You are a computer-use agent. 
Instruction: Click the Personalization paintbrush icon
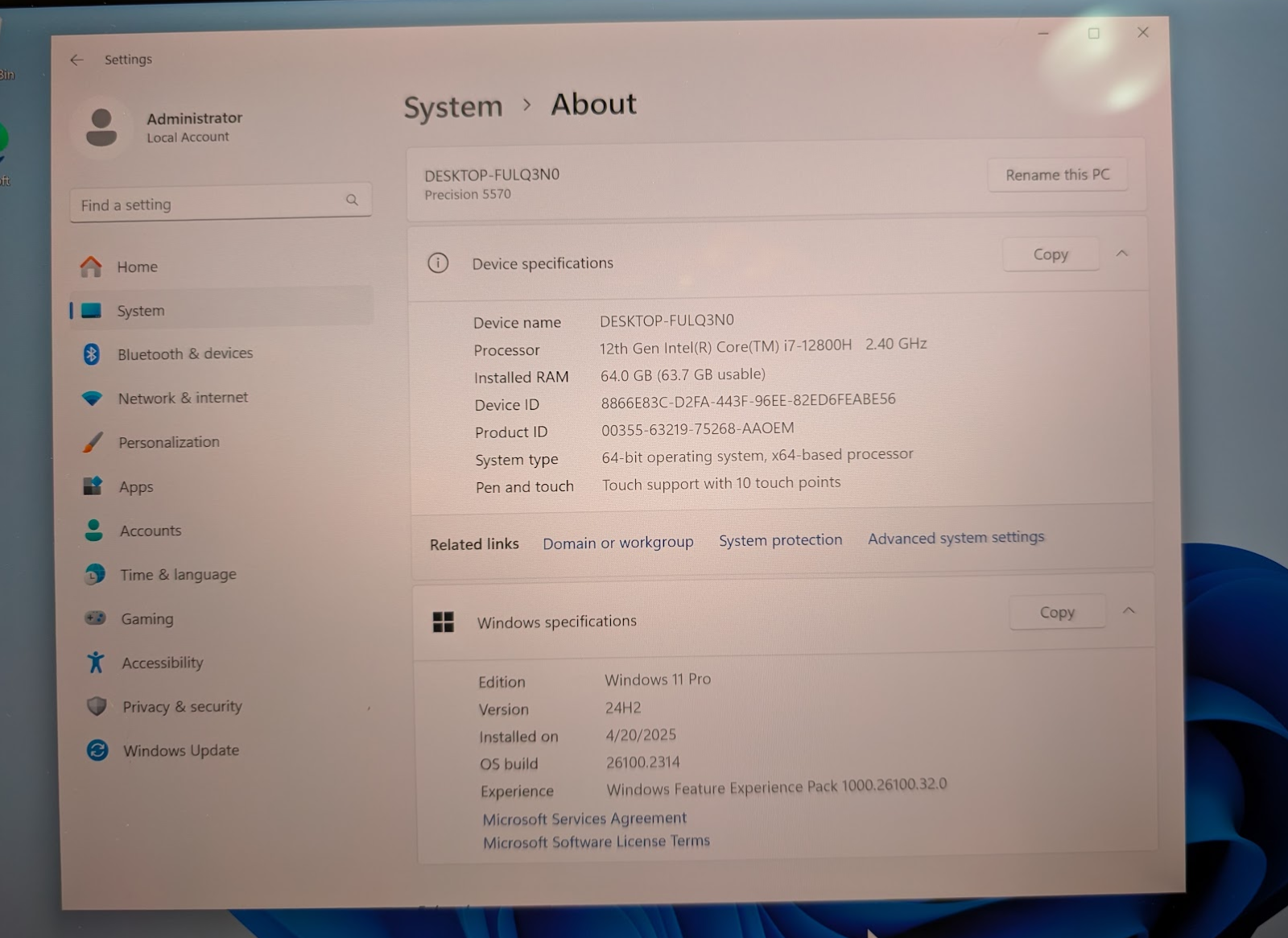click(x=93, y=442)
